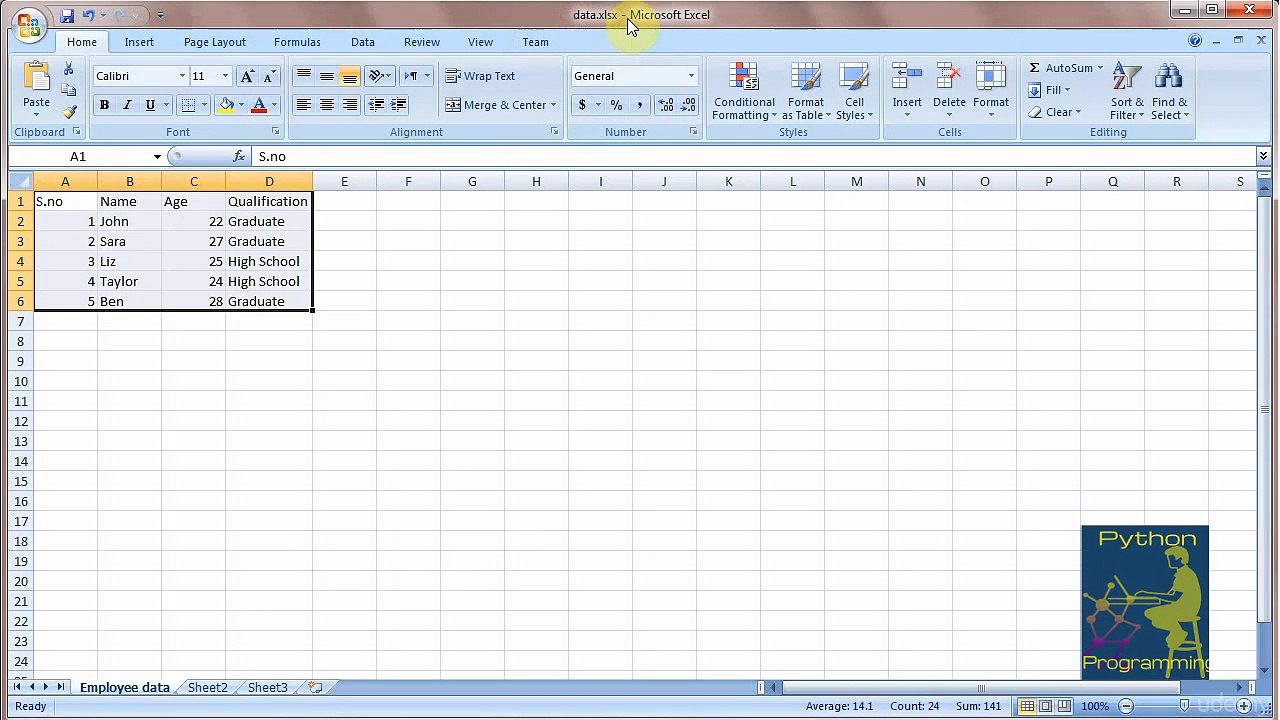Expand the General number format dropdown

(x=690, y=76)
